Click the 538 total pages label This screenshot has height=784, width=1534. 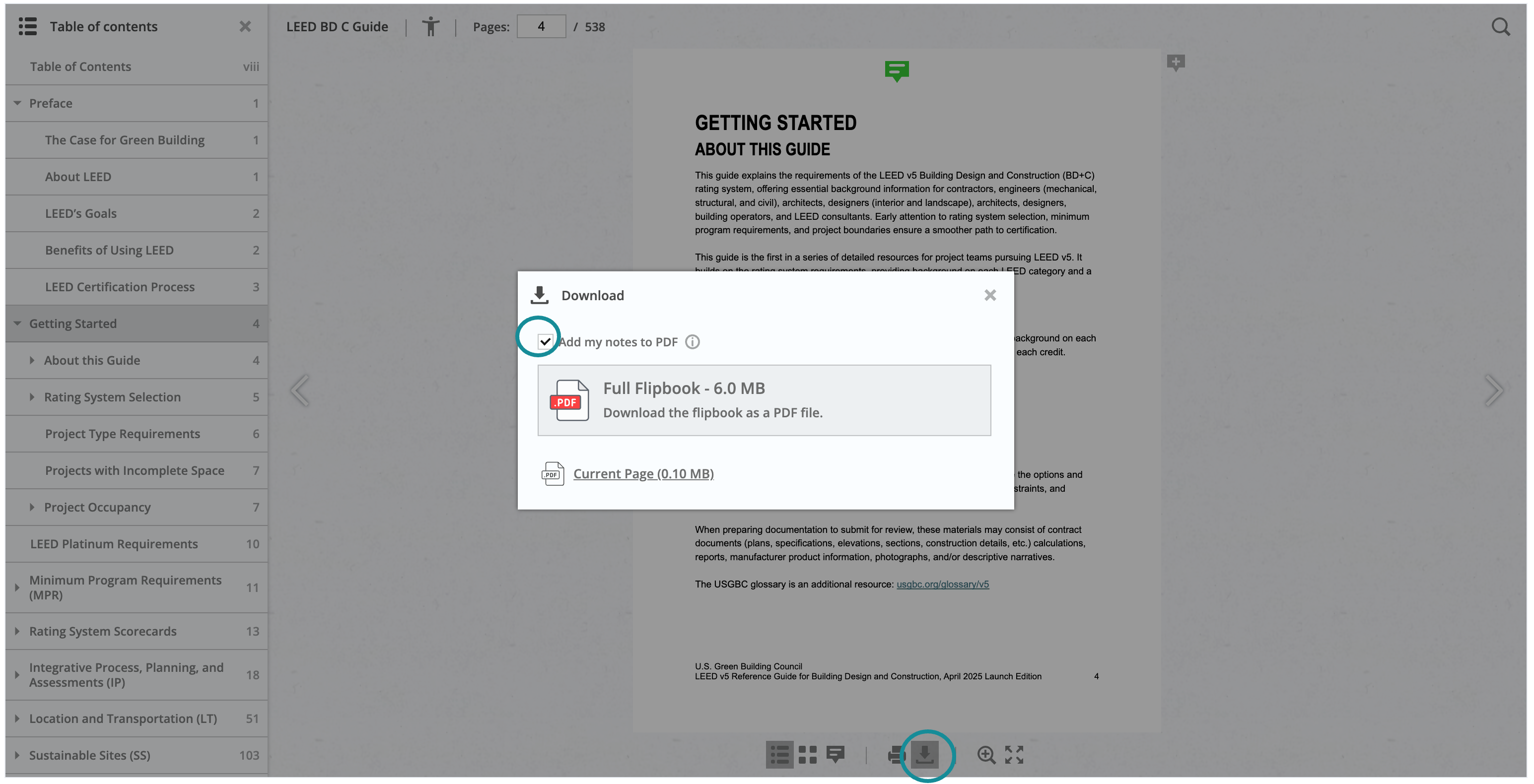click(x=594, y=27)
